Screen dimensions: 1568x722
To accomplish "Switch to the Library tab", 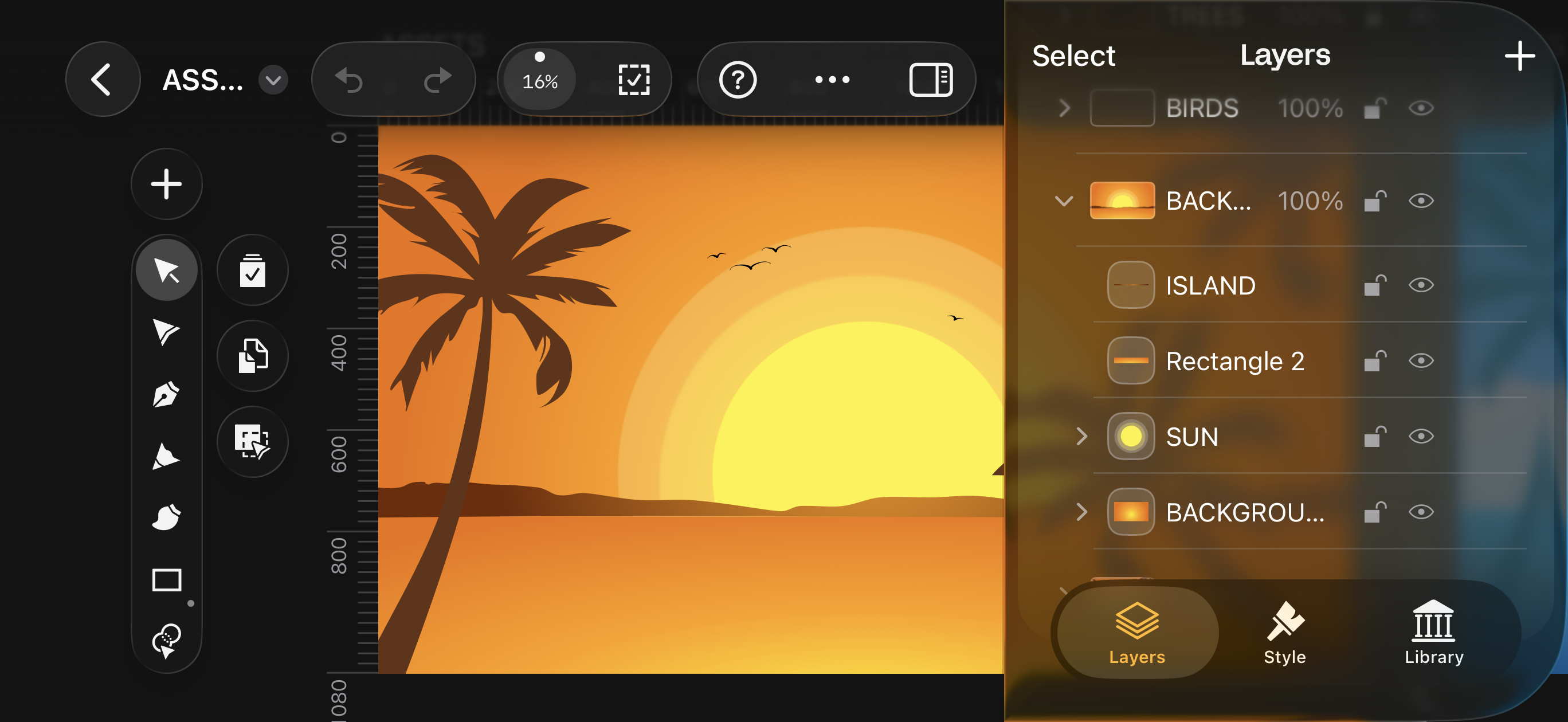I will point(1433,633).
